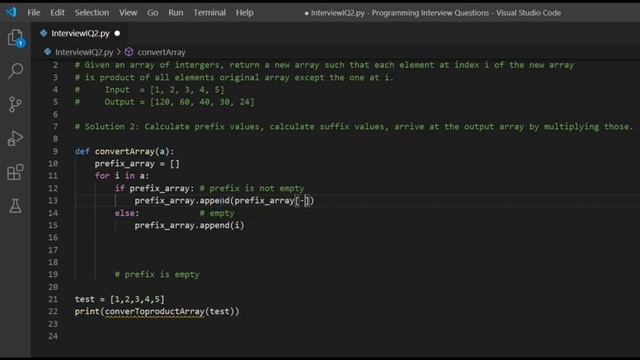Viewport: 640px width, 360px height.
Task: Open the Terminal menu
Action: point(209,13)
